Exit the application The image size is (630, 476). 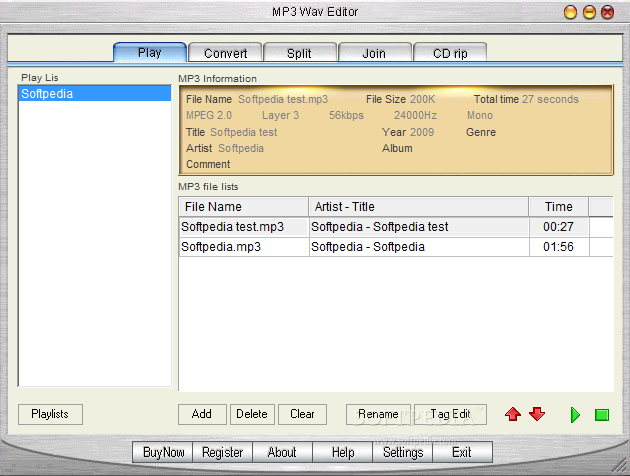[462, 452]
